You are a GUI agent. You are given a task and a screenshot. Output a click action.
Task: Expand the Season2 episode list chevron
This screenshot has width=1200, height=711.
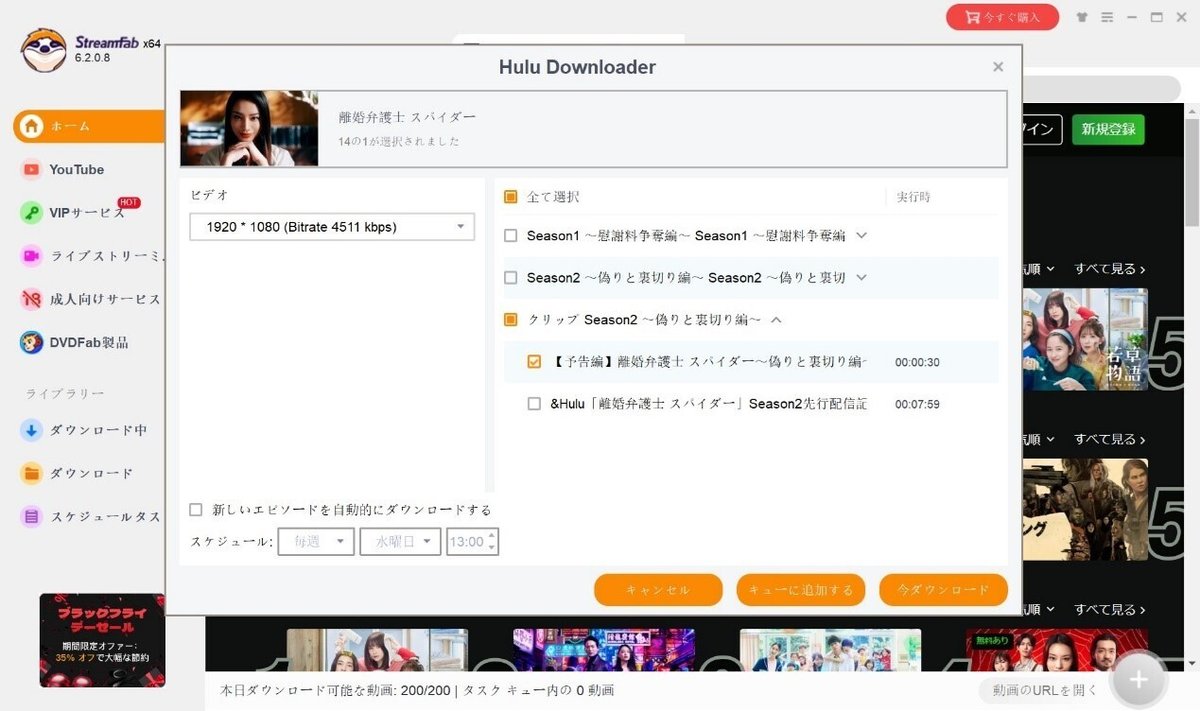pos(862,278)
